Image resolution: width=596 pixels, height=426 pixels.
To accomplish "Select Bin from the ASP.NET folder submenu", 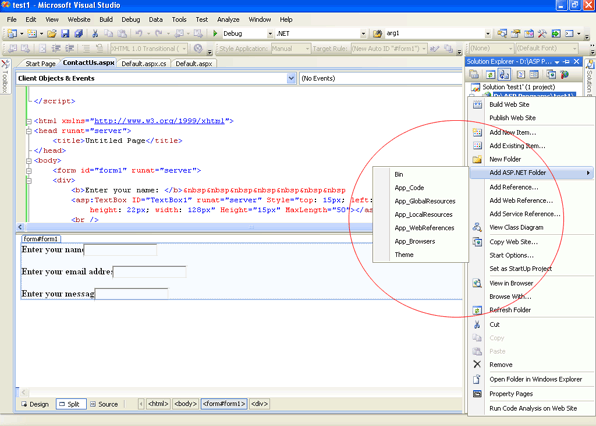I will (x=420, y=174).
